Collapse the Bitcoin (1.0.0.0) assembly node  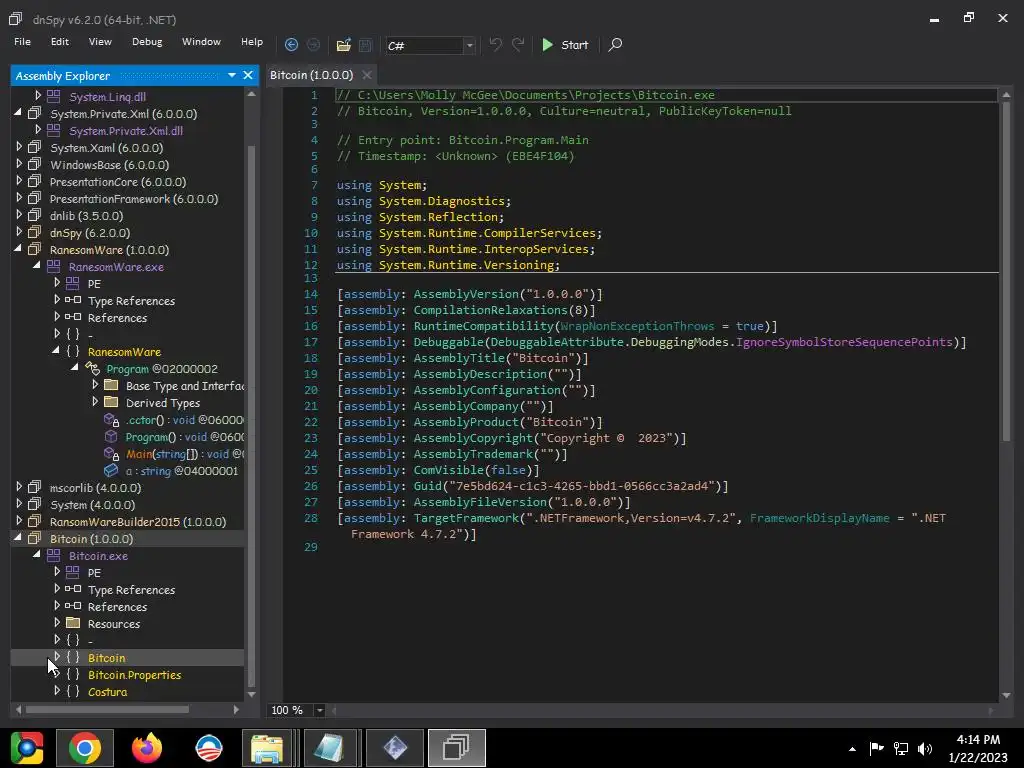18,537
